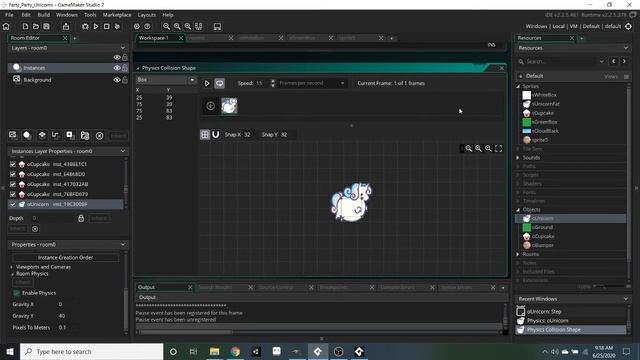Open the Start Page home icon
Viewport: 640px width, 360px height.
tap(6, 27)
